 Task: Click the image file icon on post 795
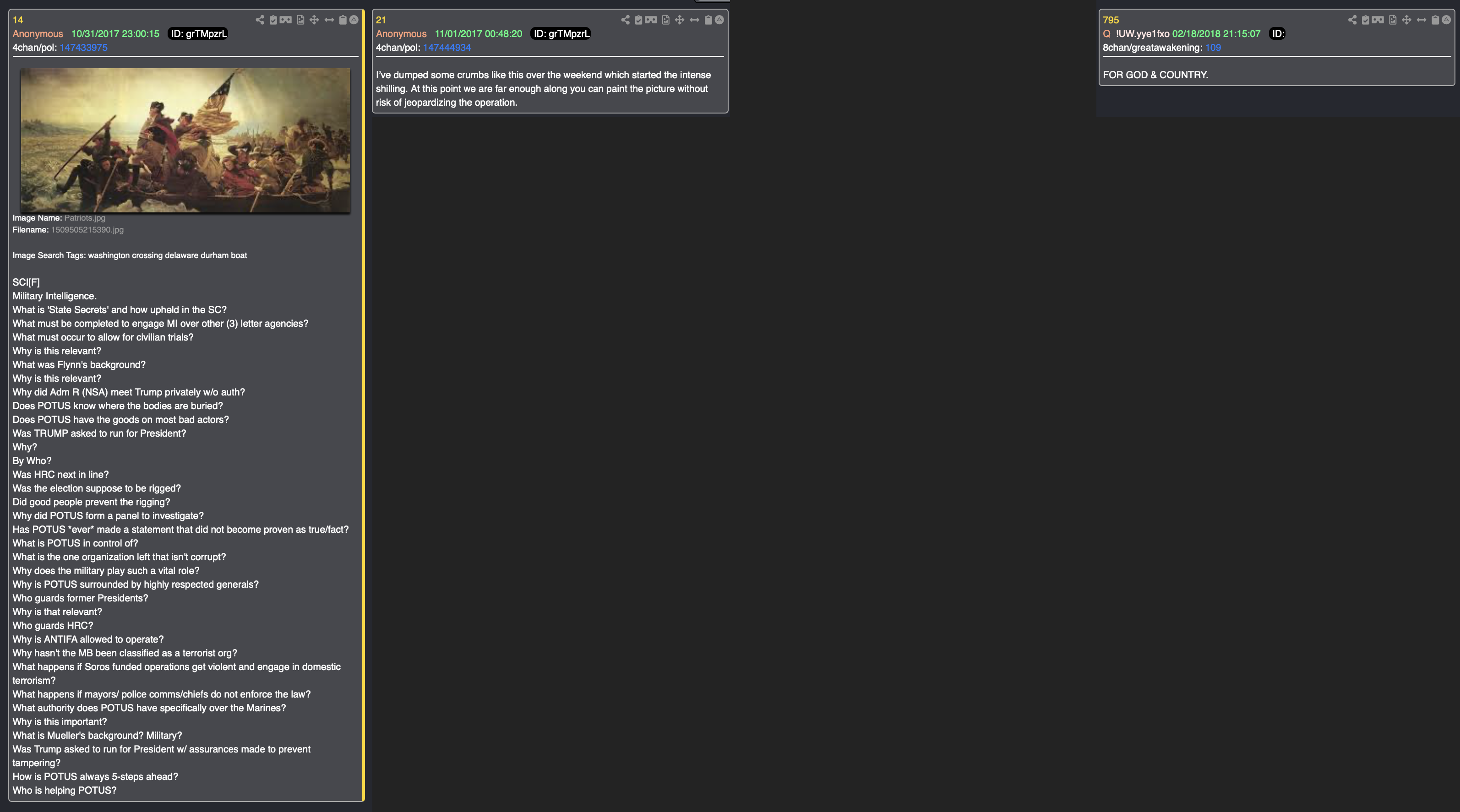pos(1393,20)
